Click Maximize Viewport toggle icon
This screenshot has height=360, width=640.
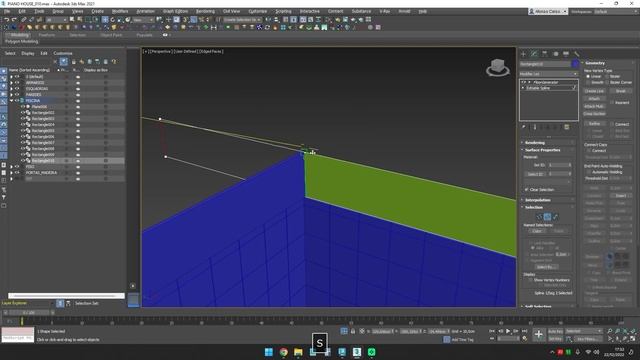(633, 338)
